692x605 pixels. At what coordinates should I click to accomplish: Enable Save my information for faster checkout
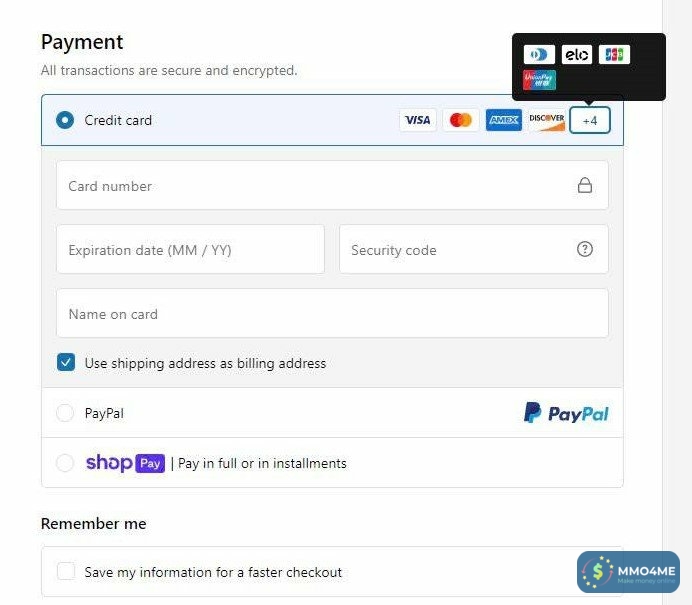tap(66, 571)
